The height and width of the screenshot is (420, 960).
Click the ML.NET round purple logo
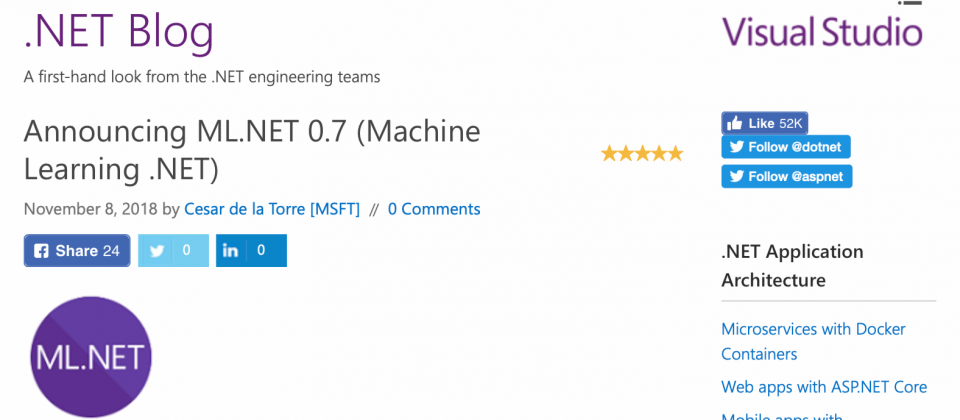pos(91,356)
